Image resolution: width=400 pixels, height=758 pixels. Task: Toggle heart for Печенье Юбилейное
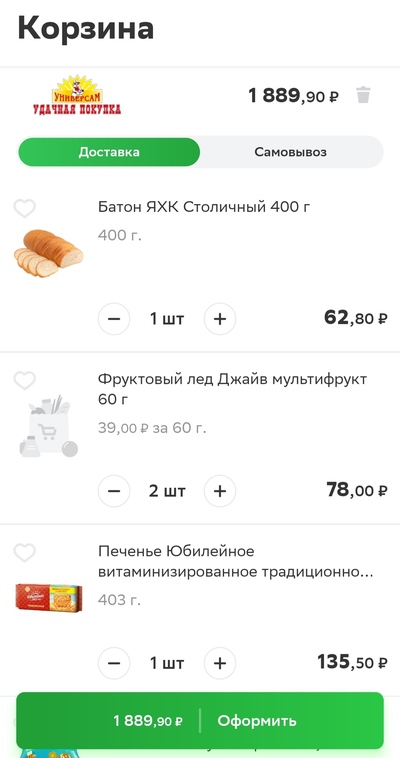point(24,553)
